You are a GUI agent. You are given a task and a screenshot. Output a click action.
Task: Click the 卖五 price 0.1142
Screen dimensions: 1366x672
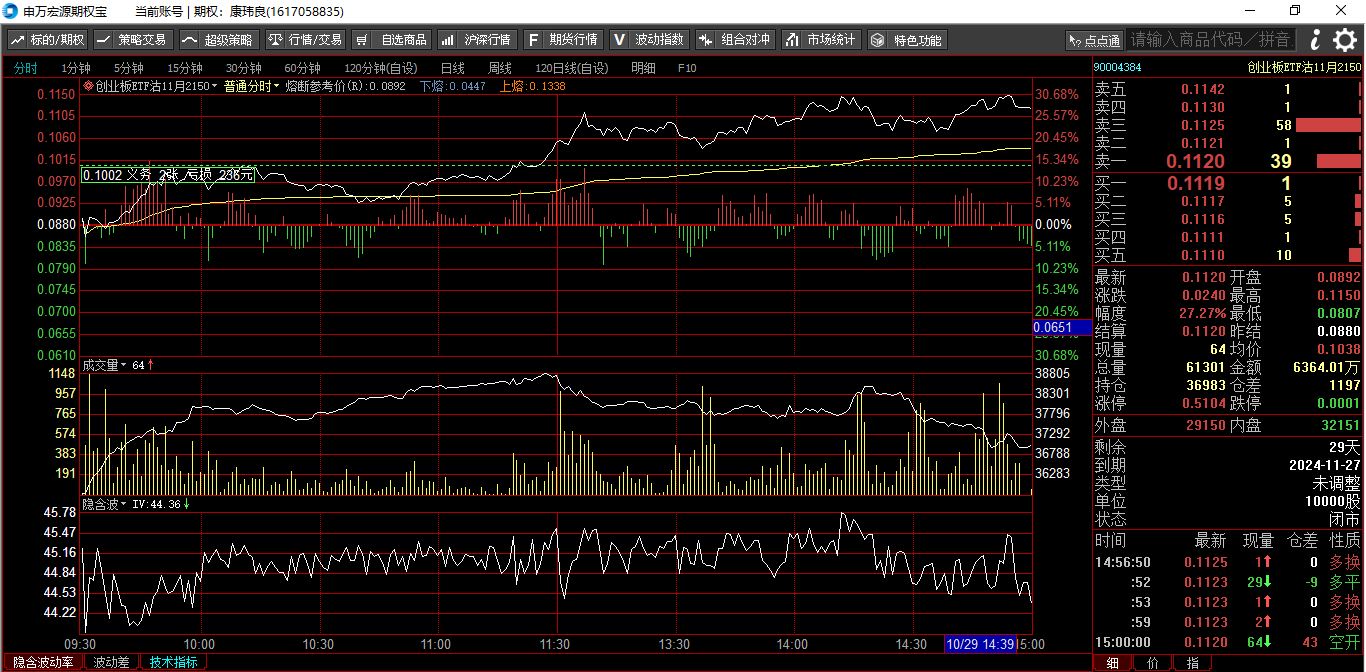point(1203,89)
